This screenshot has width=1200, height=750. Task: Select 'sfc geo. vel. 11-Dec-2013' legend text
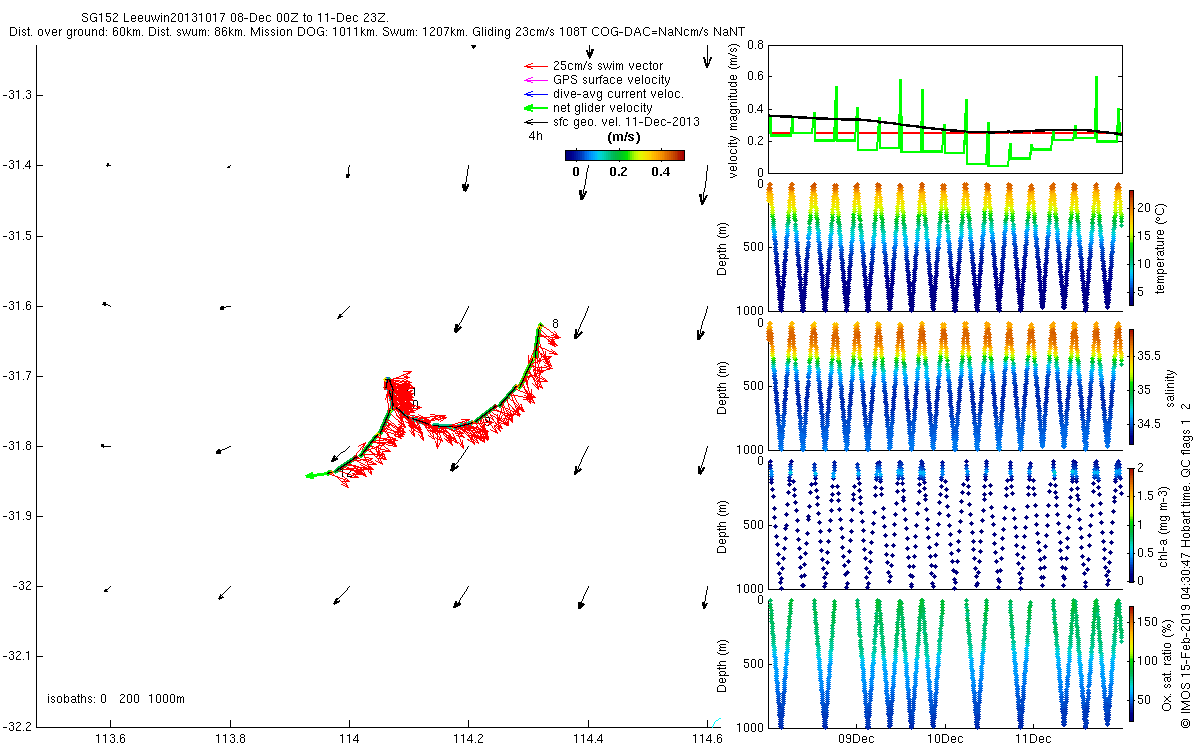626,122
